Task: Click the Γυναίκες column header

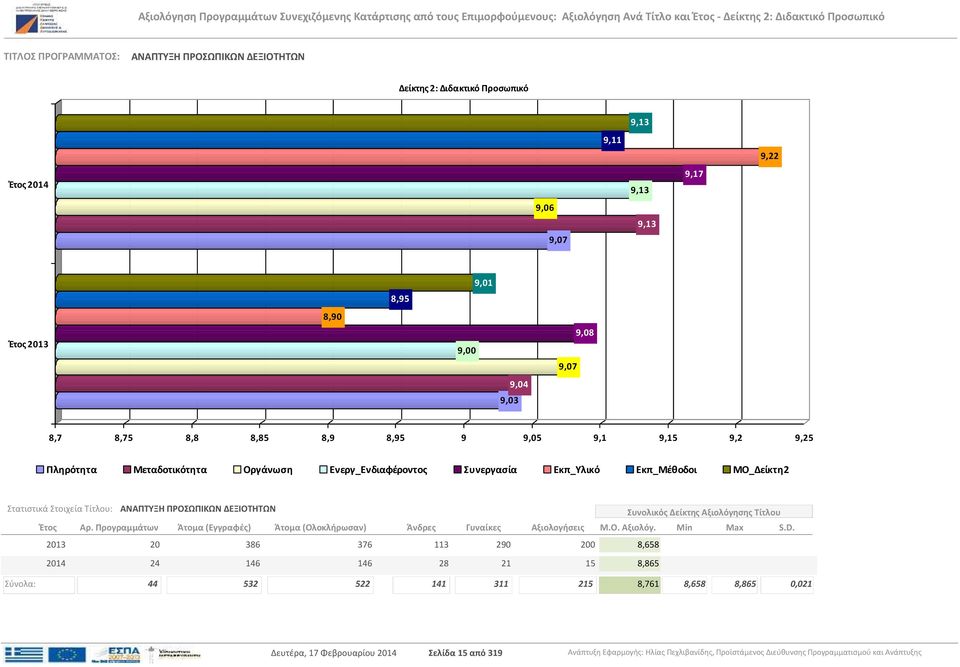Action: click(484, 527)
